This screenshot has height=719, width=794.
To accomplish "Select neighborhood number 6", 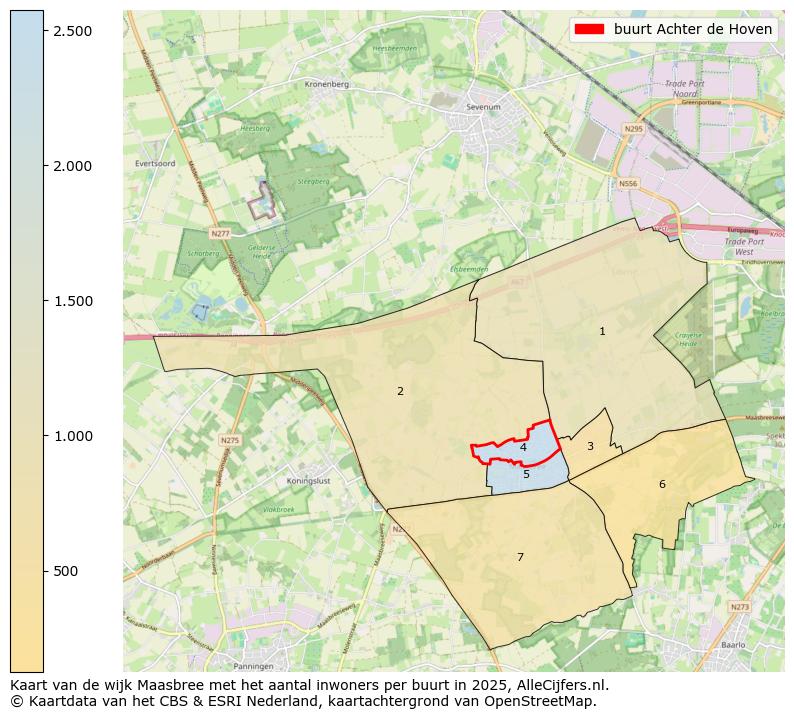I will point(661,484).
